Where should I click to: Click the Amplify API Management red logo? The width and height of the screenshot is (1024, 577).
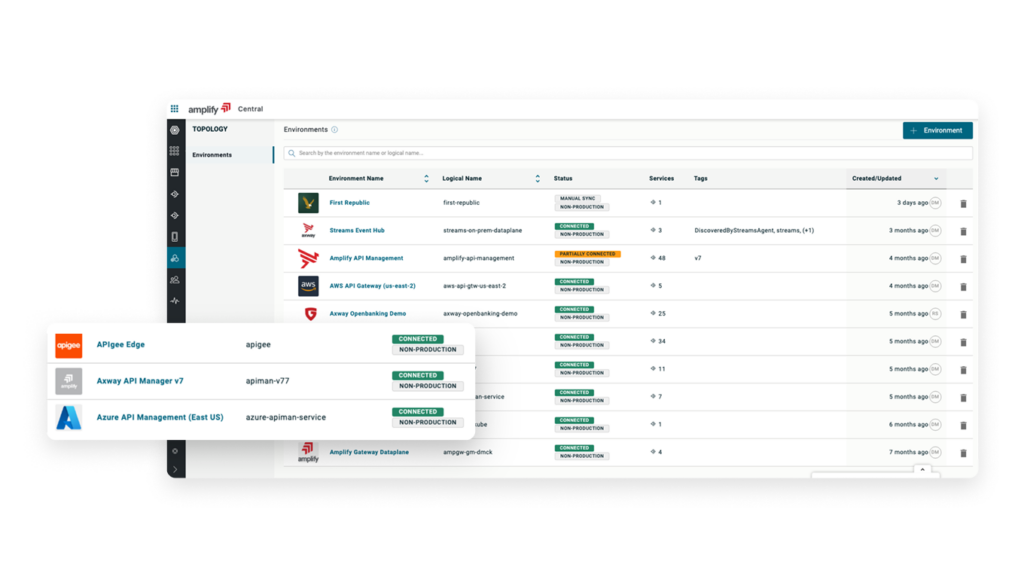(308, 258)
